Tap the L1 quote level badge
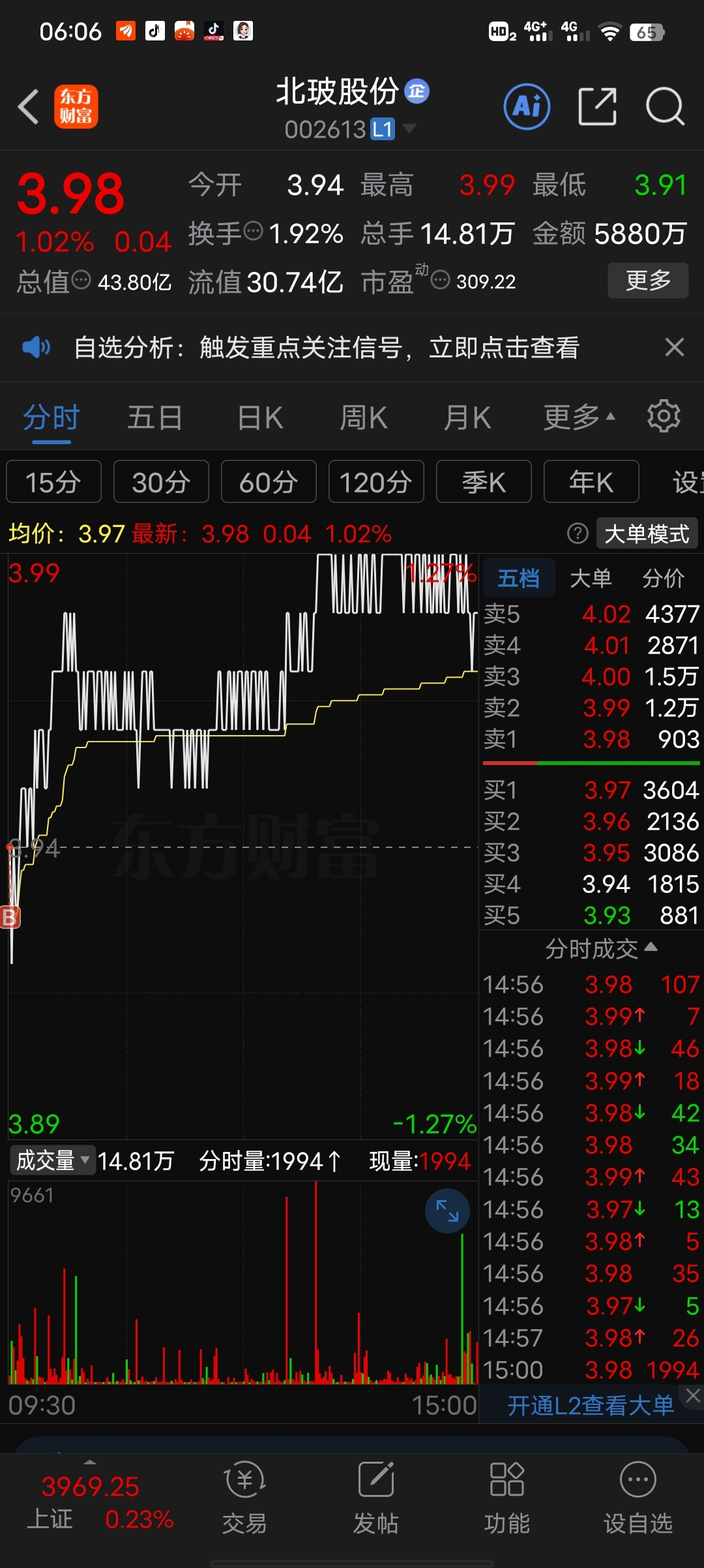The height and width of the screenshot is (1568, 704). [383, 129]
